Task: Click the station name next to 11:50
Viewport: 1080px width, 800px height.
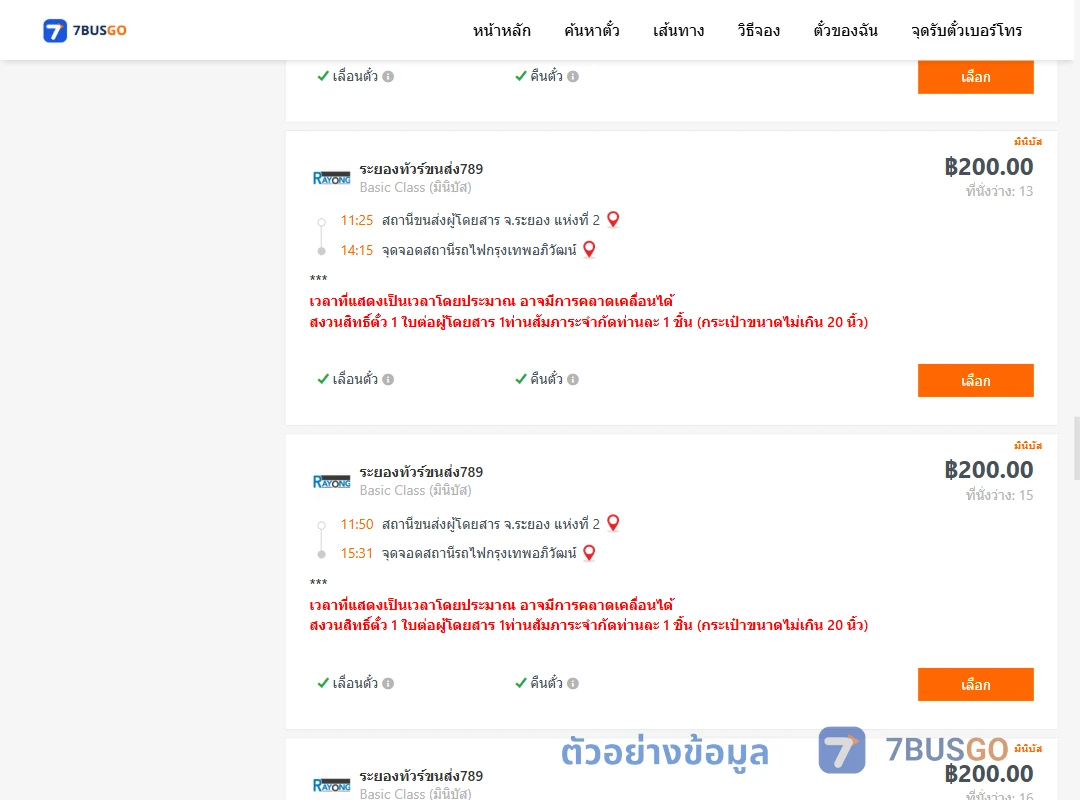Action: coord(491,524)
